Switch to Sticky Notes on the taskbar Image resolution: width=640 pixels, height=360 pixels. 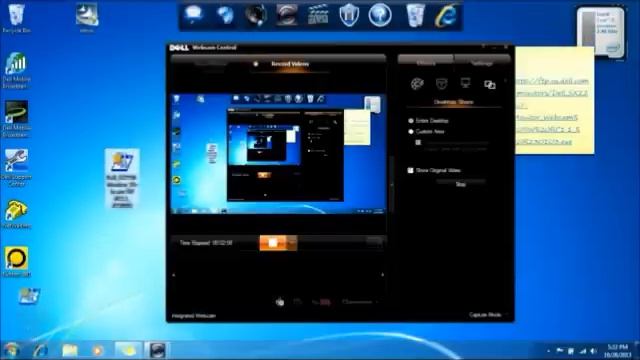(128, 350)
